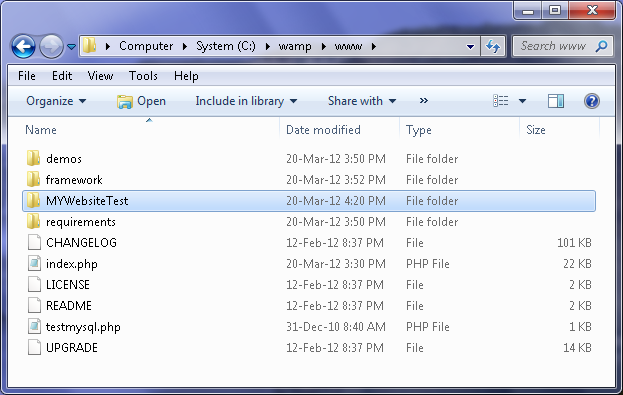The image size is (623, 395).
Task: Click the testmysql.php file name
Action: click(x=83, y=327)
